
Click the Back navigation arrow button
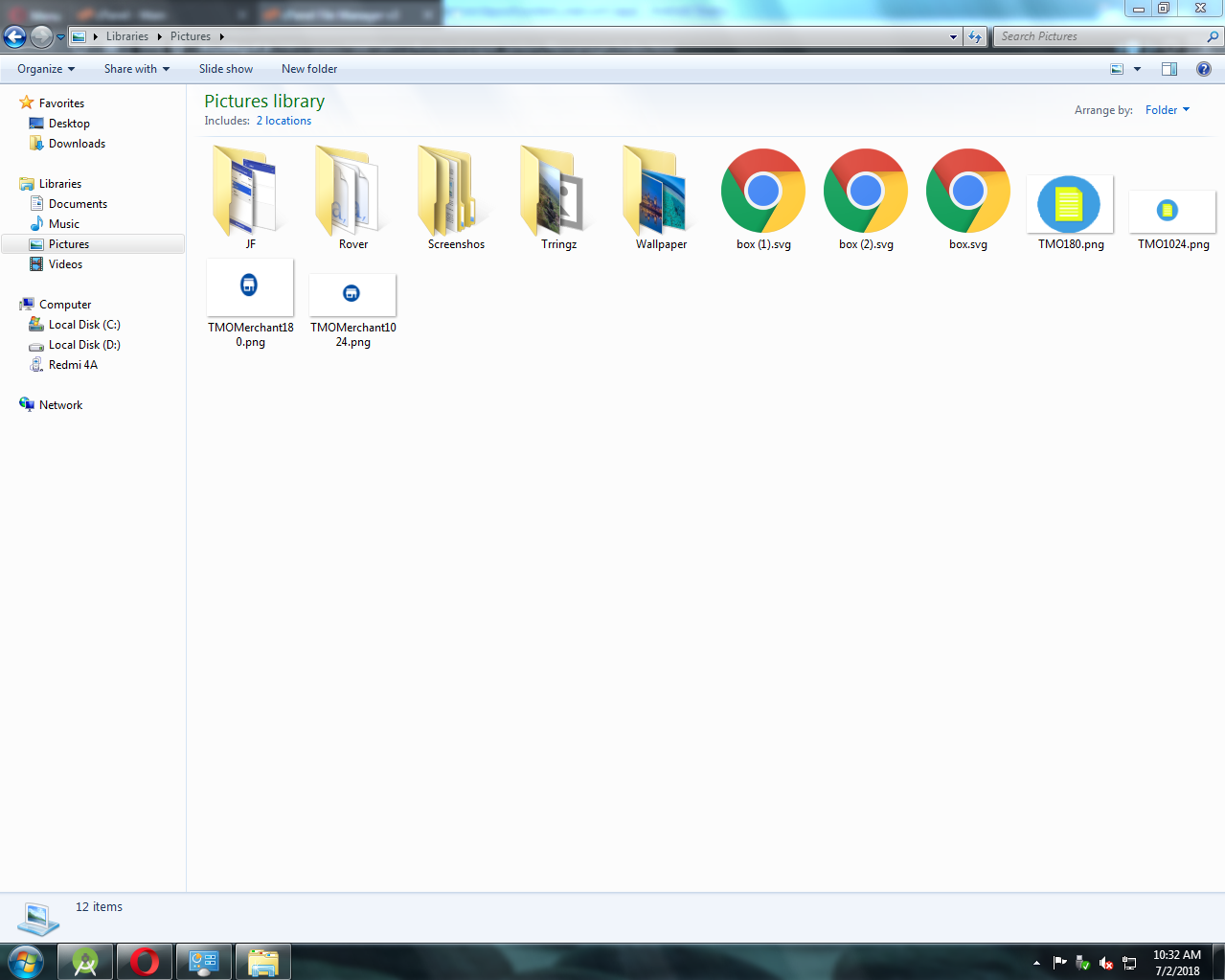(x=15, y=36)
